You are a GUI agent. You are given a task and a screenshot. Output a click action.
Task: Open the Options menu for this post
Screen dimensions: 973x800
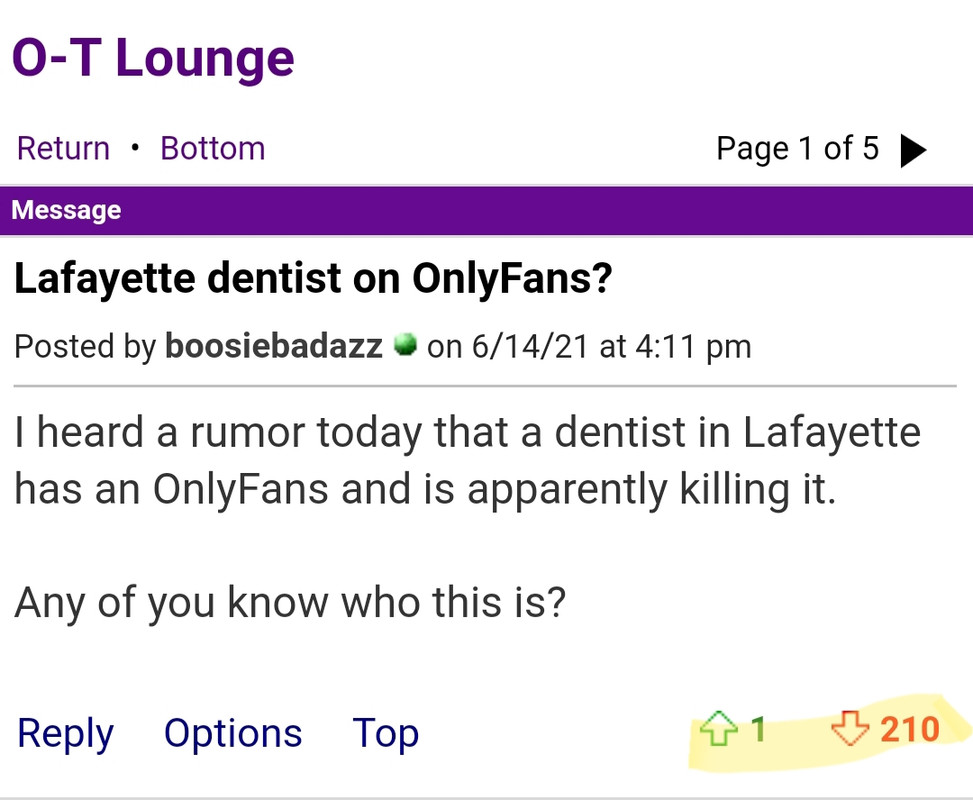click(232, 733)
